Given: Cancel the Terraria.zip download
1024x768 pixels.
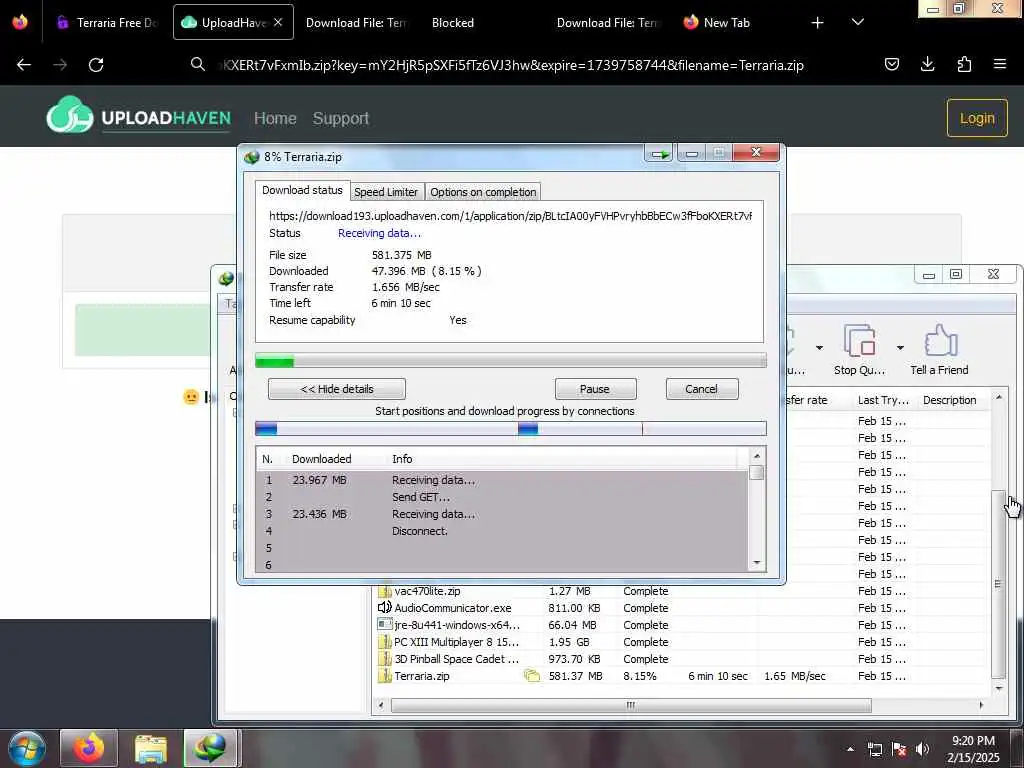Looking at the screenshot, I should point(701,389).
